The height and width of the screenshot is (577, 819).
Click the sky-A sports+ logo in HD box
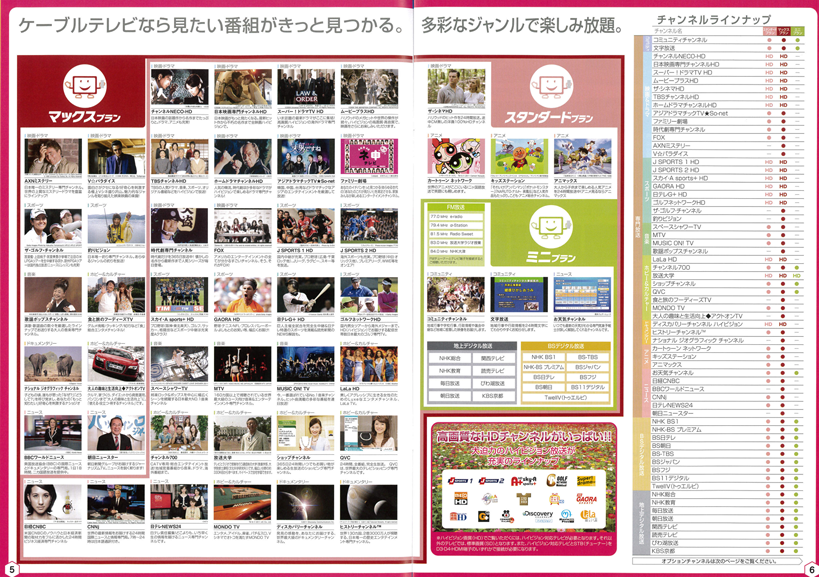pos(523,480)
